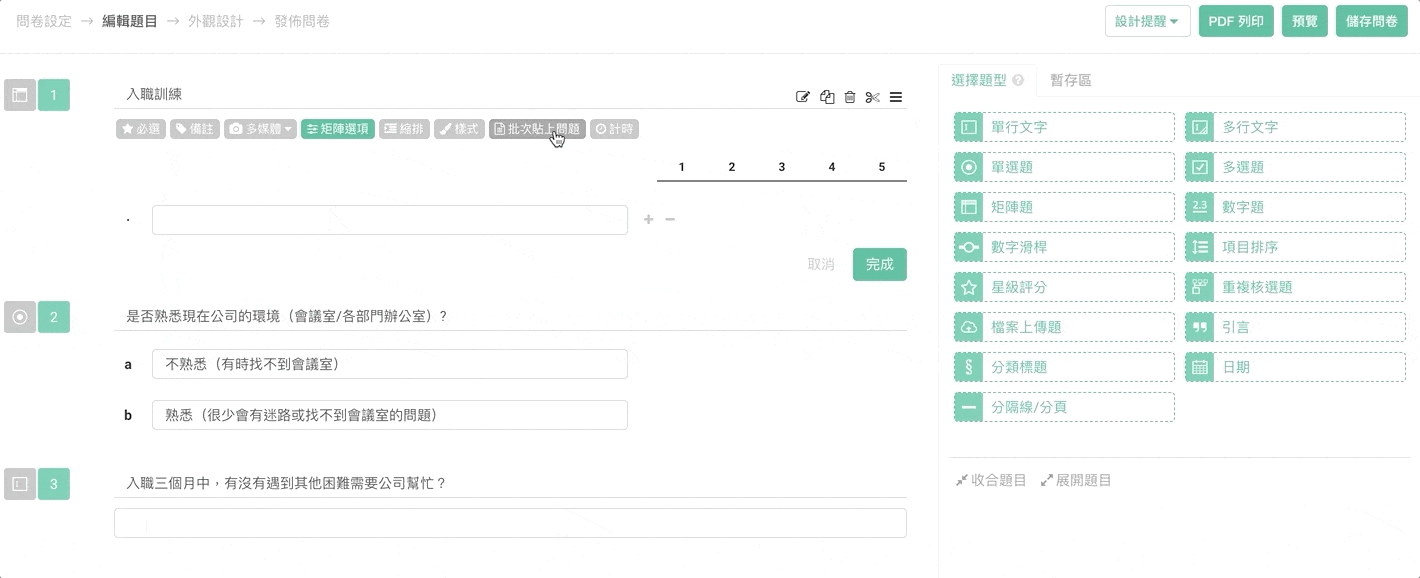Image resolution: width=1420 pixels, height=578 pixels.
Task: Toggle the 計時 timer option
Action: pos(614,129)
